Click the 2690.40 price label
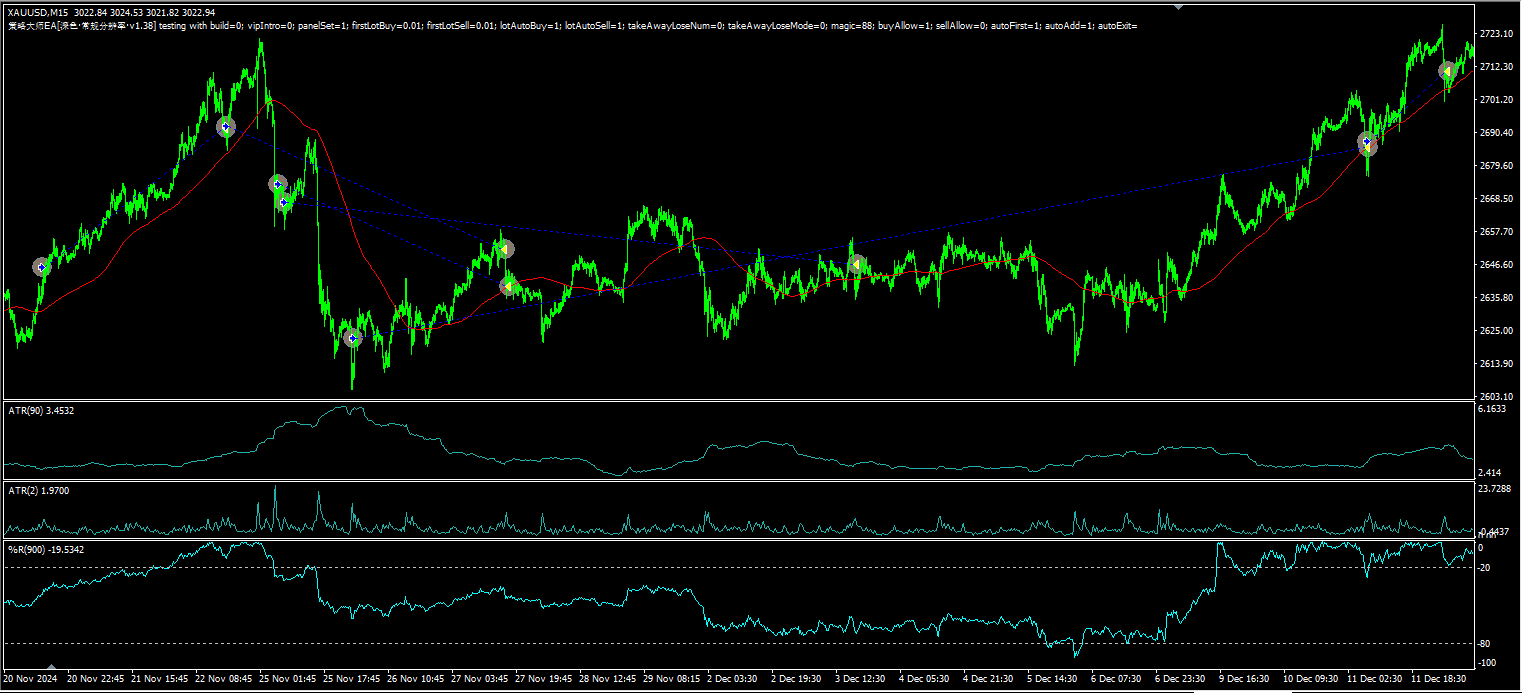 tap(1495, 132)
